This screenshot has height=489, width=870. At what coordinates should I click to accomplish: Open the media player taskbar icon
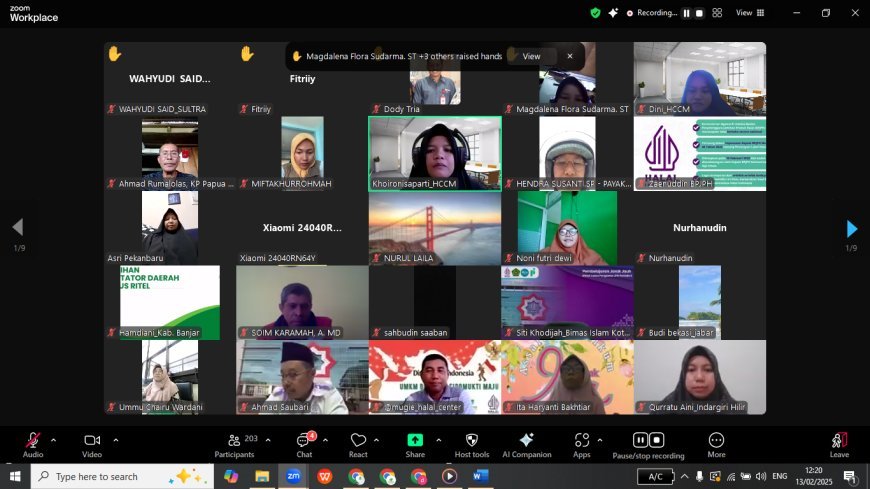click(x=449, y=476)
